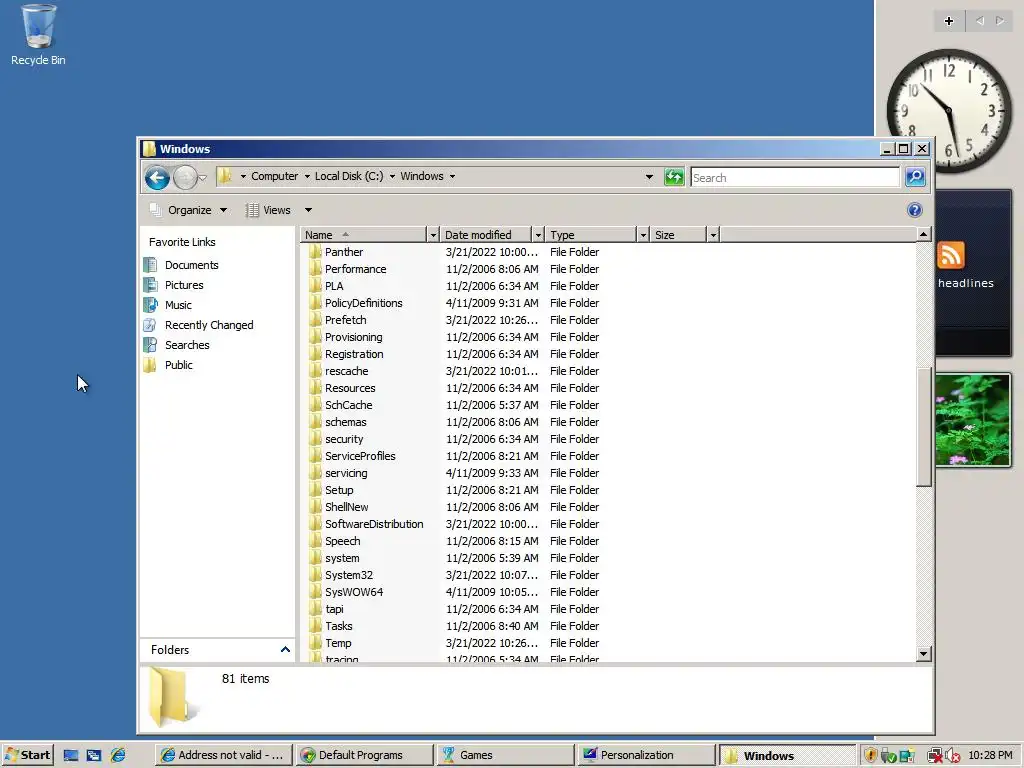Select the System32 folder icon
Viewport: 1024px width, 768px height.
coord(315,575)
